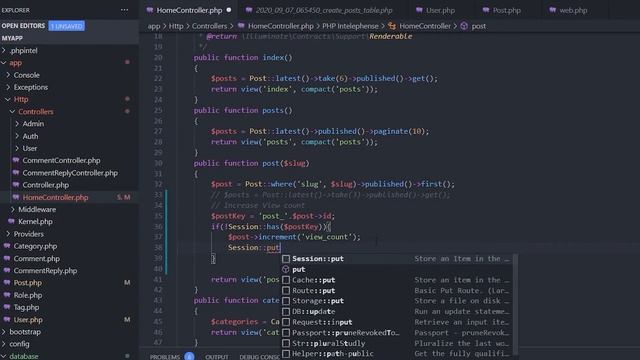This screenshot has height=360, width=640.
Task: Click the PHP Intelephense breadcrumb segment
Action: (x=350, y=26)
